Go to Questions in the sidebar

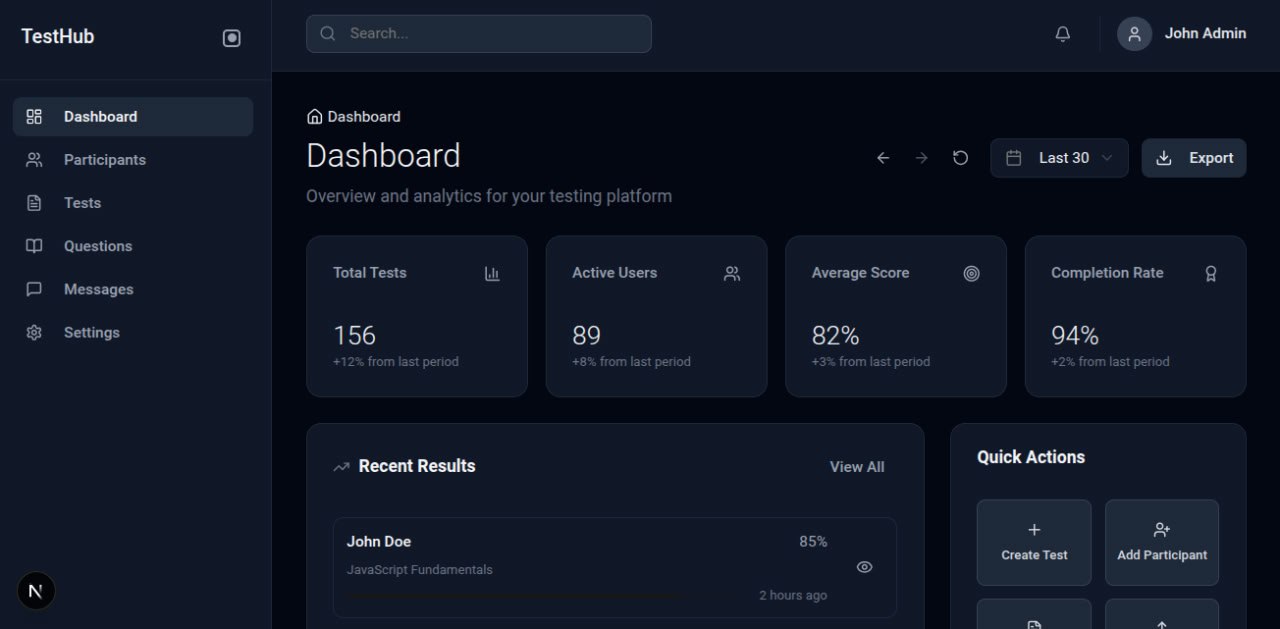pyautogui.click(x=97, y=246)
